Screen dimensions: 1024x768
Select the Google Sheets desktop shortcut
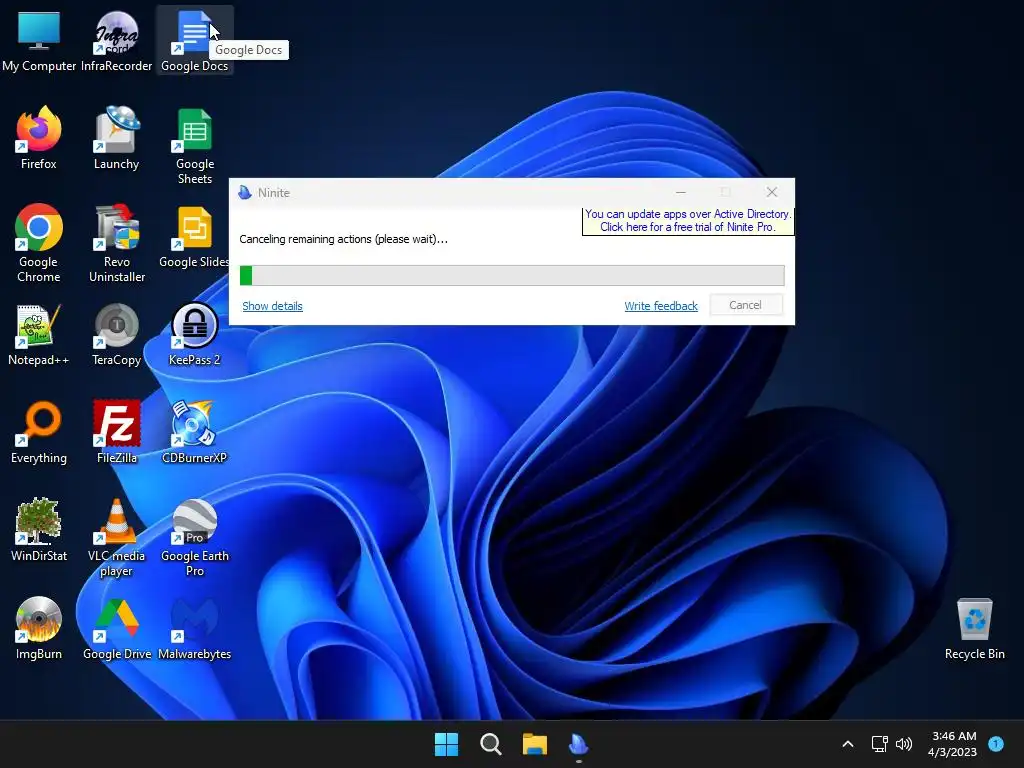[195, 146]
